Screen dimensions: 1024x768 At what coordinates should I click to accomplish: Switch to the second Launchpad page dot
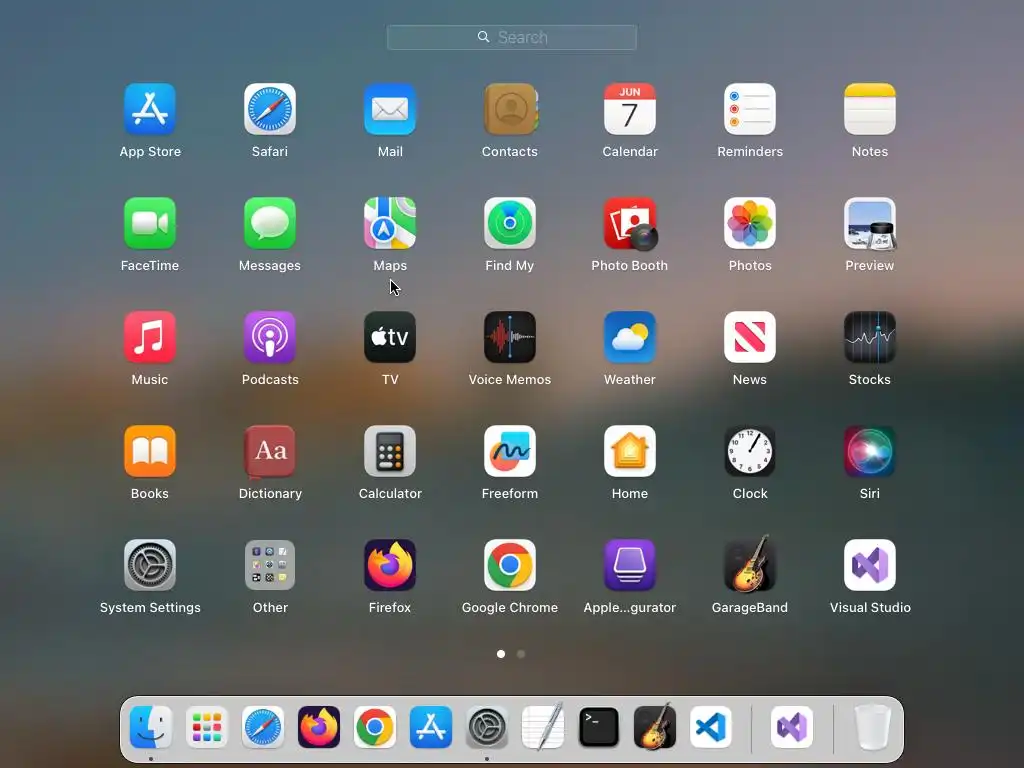[x=521, y=654]
